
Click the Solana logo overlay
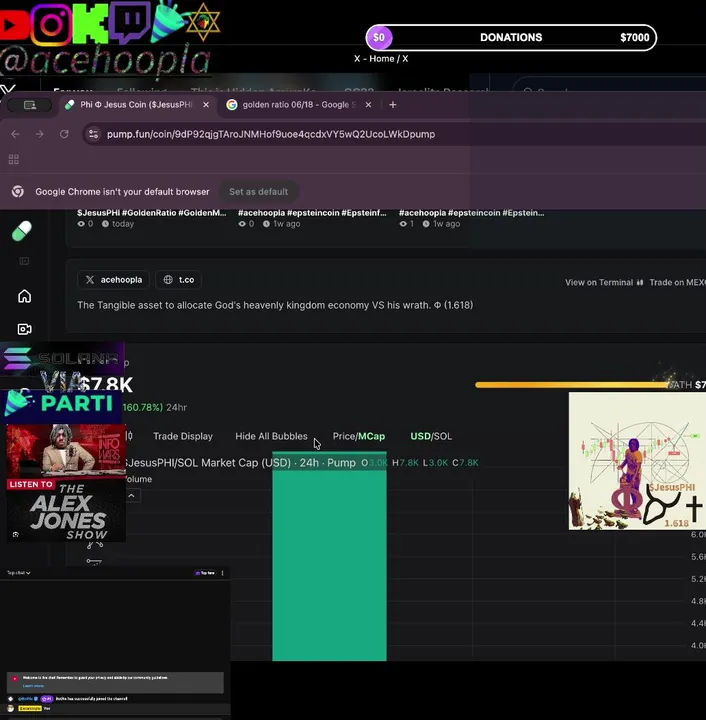[62, 358]
